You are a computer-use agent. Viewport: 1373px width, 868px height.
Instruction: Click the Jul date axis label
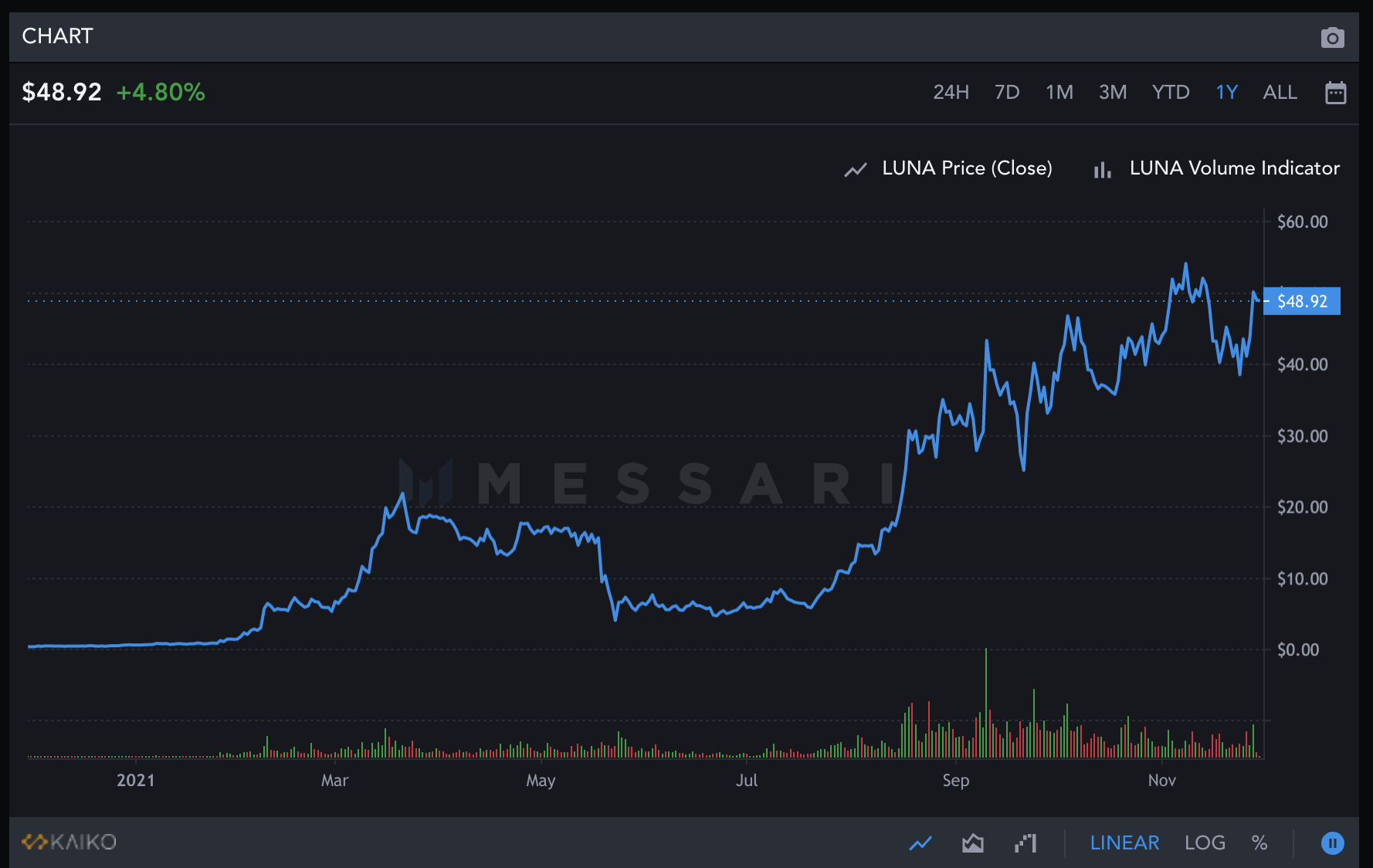coord(747,781)
